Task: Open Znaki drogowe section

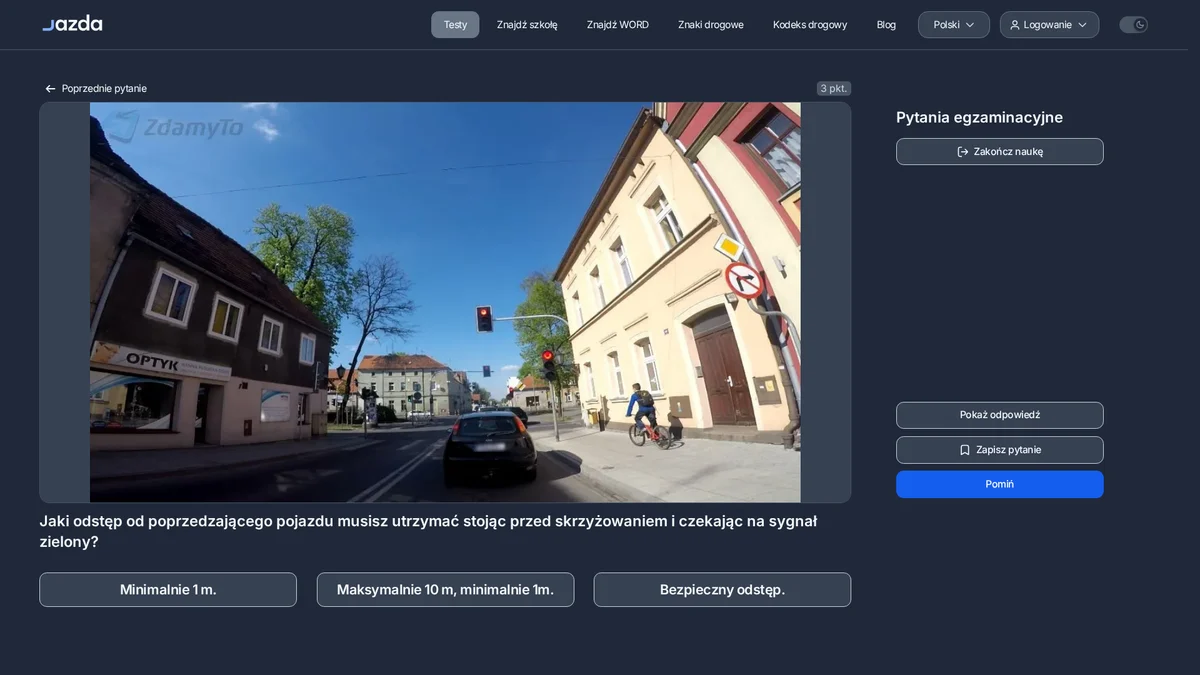Action: tap(711, 25)
